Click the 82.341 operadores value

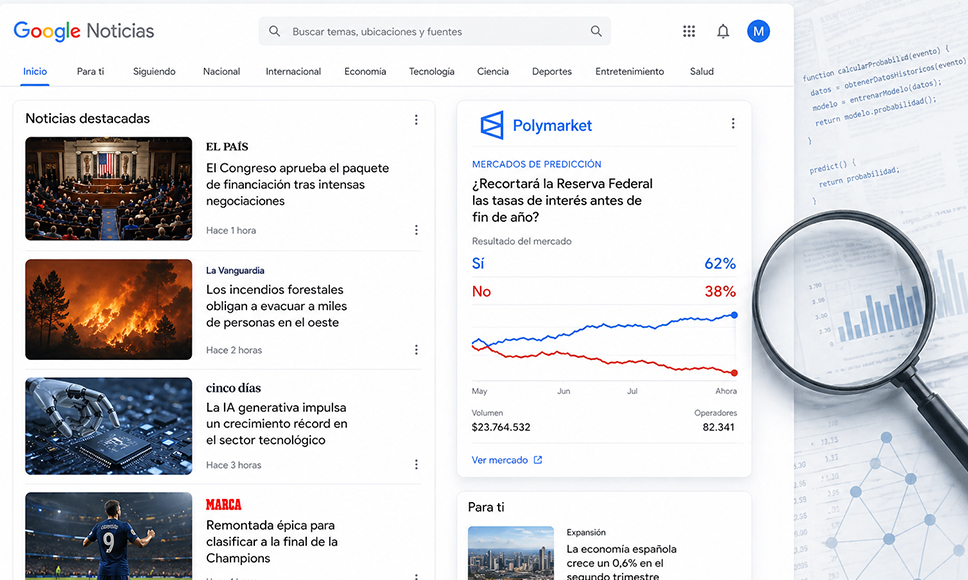click(719, 427)
